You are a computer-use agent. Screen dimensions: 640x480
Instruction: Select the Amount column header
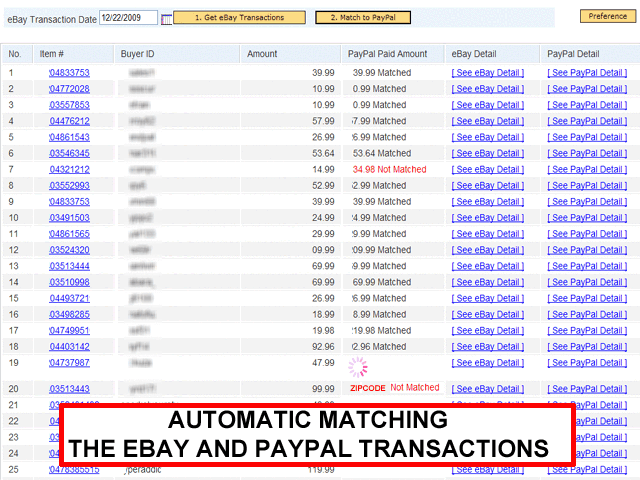[x=262, y=53]
